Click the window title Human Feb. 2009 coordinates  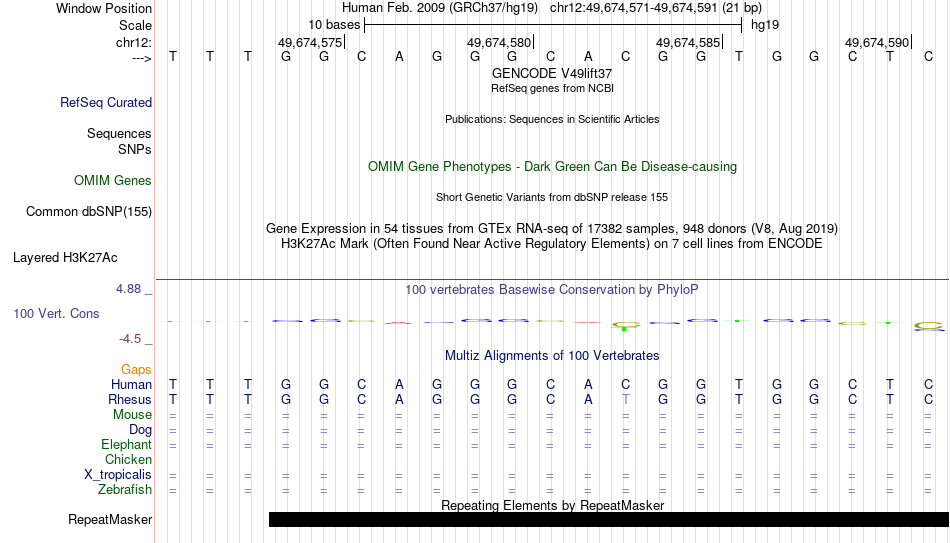[552, 8]
